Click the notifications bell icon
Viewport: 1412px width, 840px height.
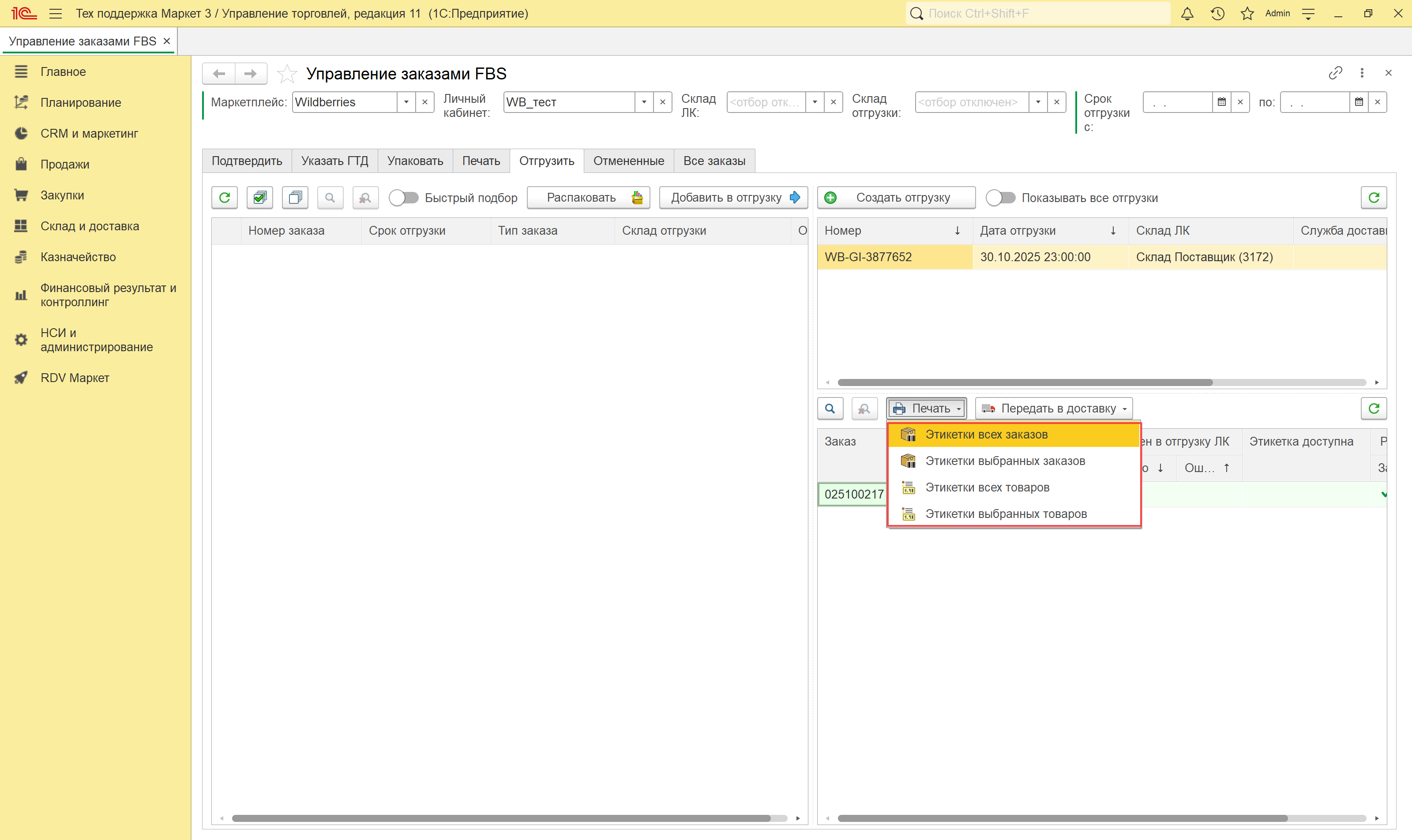click(1187, 14)
